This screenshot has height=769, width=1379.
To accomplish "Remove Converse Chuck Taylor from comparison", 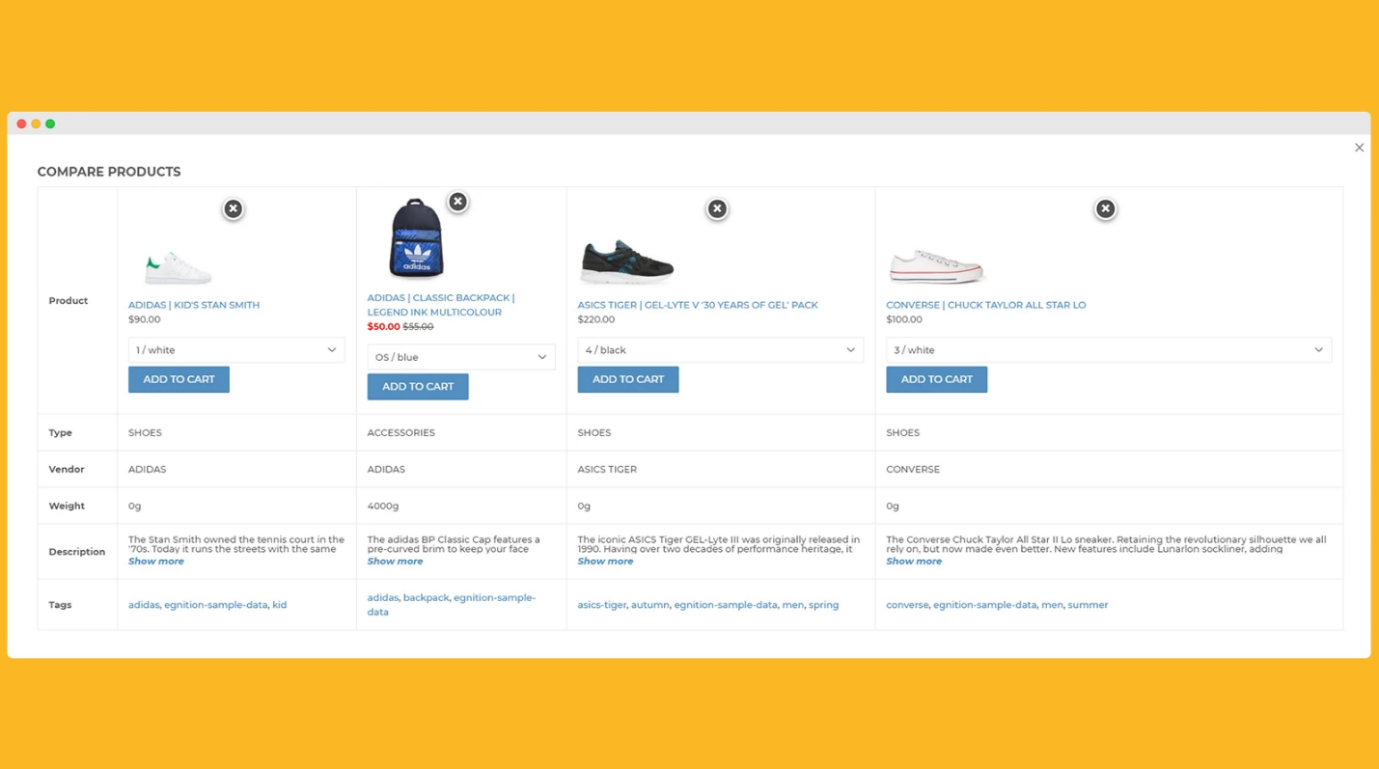I will (x=1105, y=209).
